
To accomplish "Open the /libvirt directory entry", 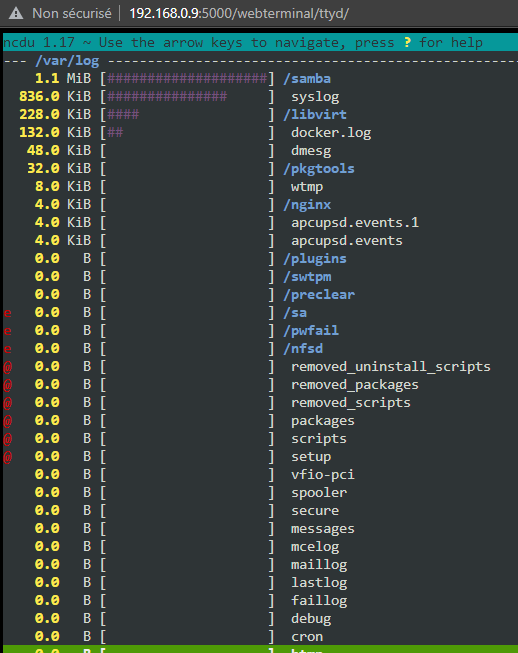I will (x=315, y=115).
